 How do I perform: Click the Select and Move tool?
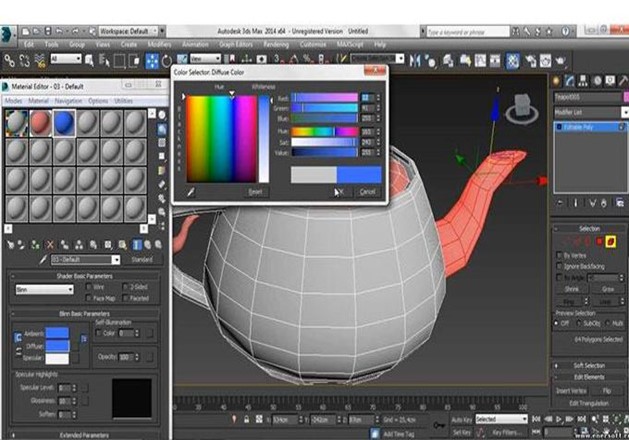click(153, 61)
